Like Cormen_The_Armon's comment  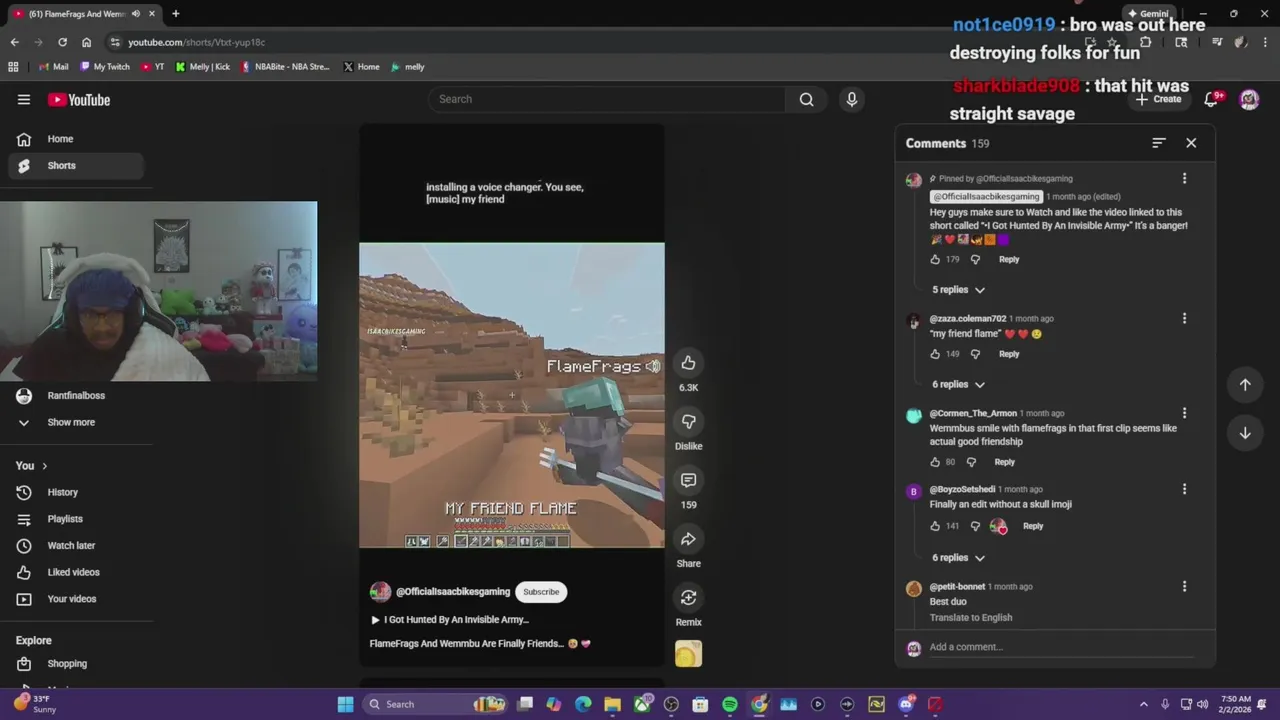click(935, 462)
